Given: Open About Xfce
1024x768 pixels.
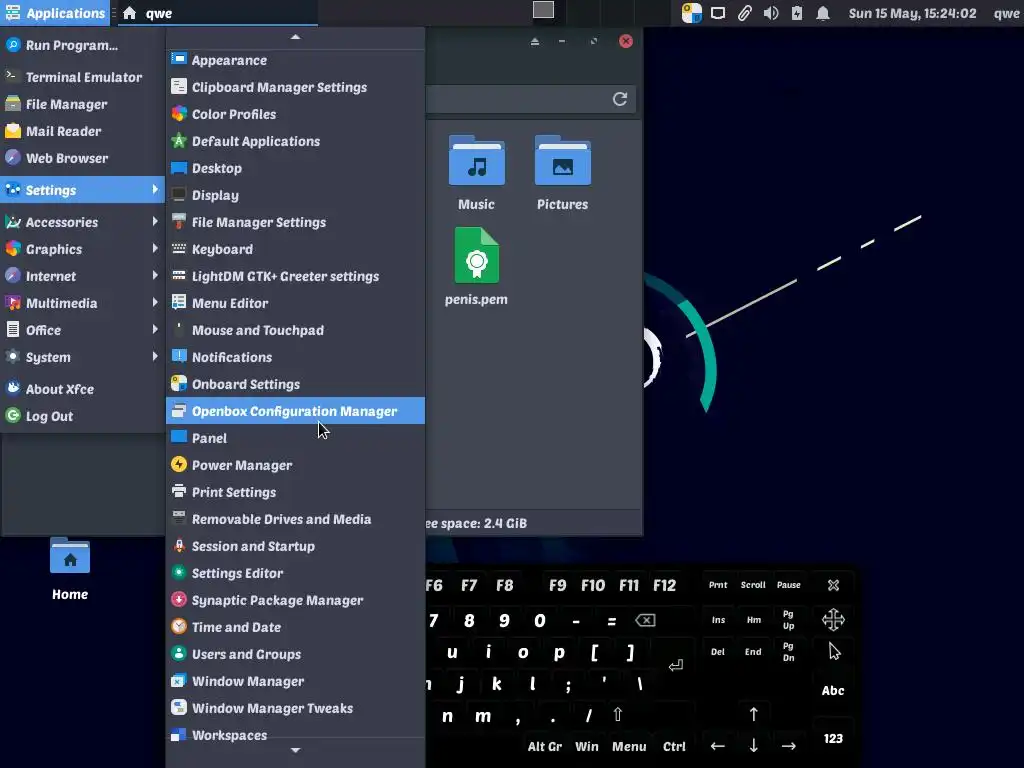Looking at the screenshot, I should click(x=82, y=389).
